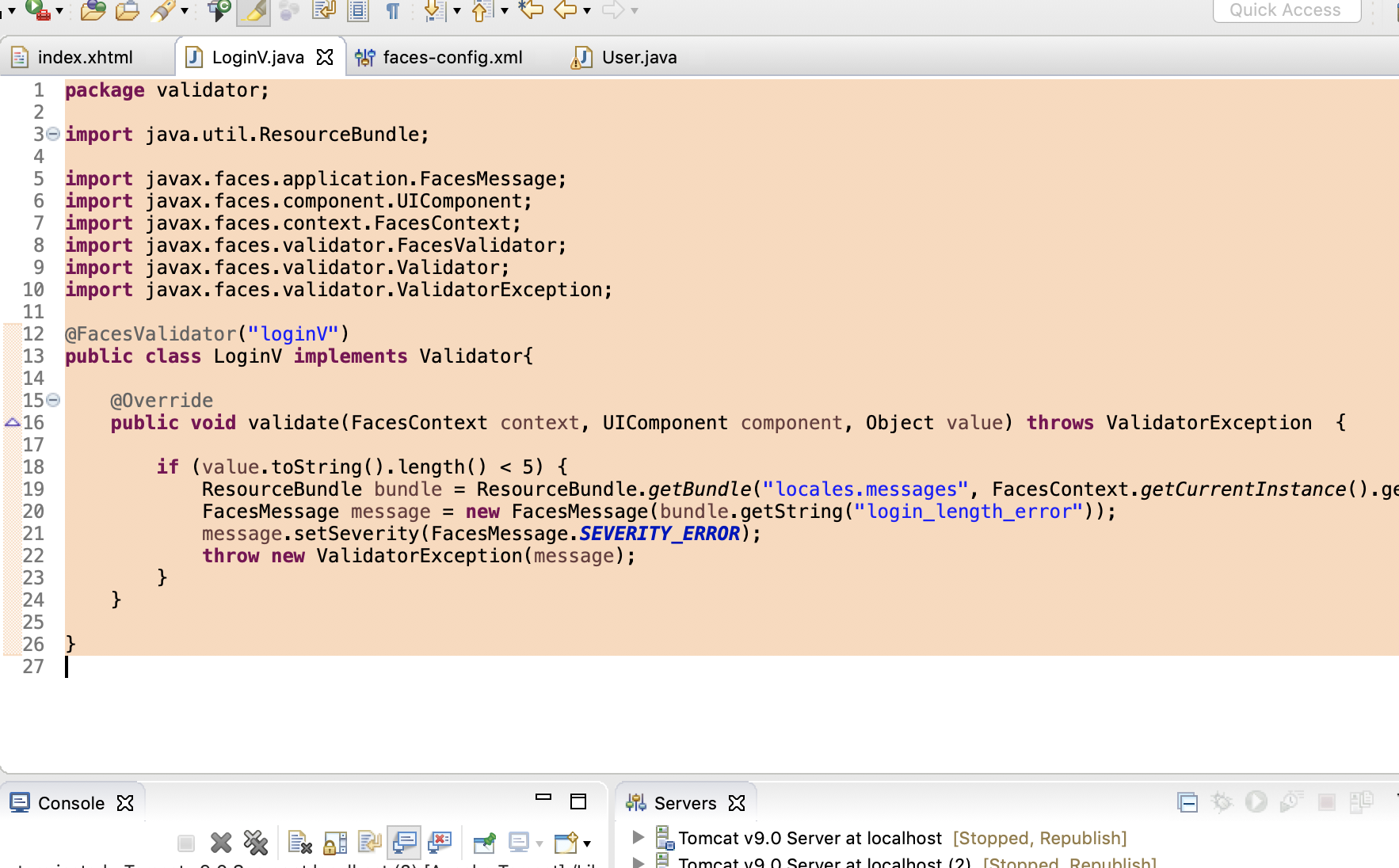Viewport: 1399px width, 868px height.
Task: Expand Tomcat v9.0 Server at localhost
Action: (x=639, y=836)
